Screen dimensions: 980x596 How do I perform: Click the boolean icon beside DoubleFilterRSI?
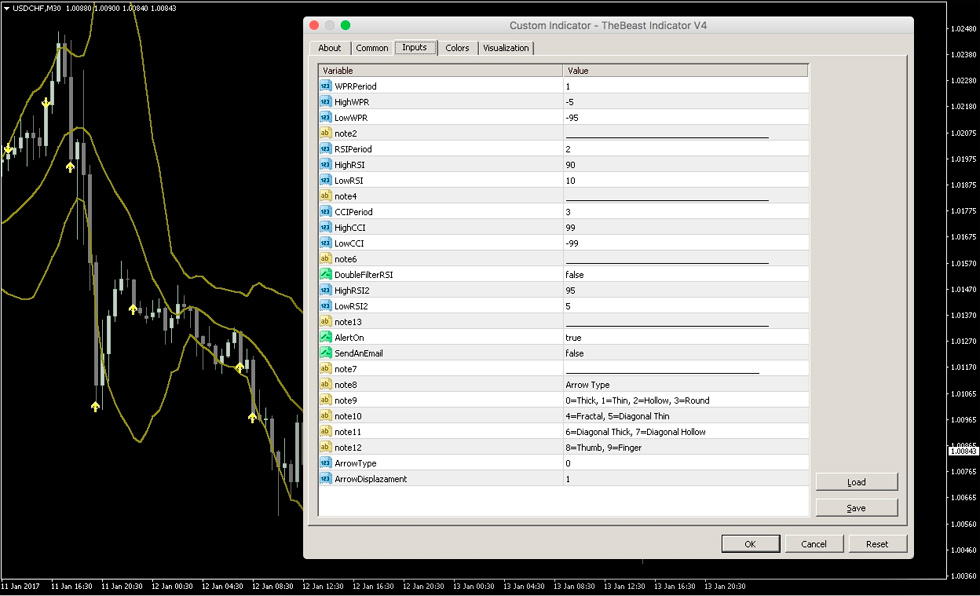point(326,274)
